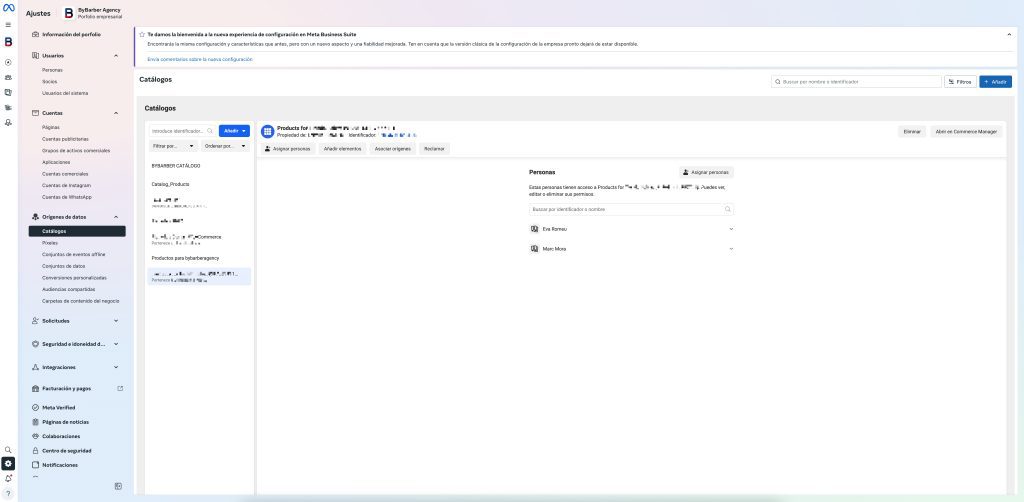Go to Personas in the sidebar

coord(52,70)
